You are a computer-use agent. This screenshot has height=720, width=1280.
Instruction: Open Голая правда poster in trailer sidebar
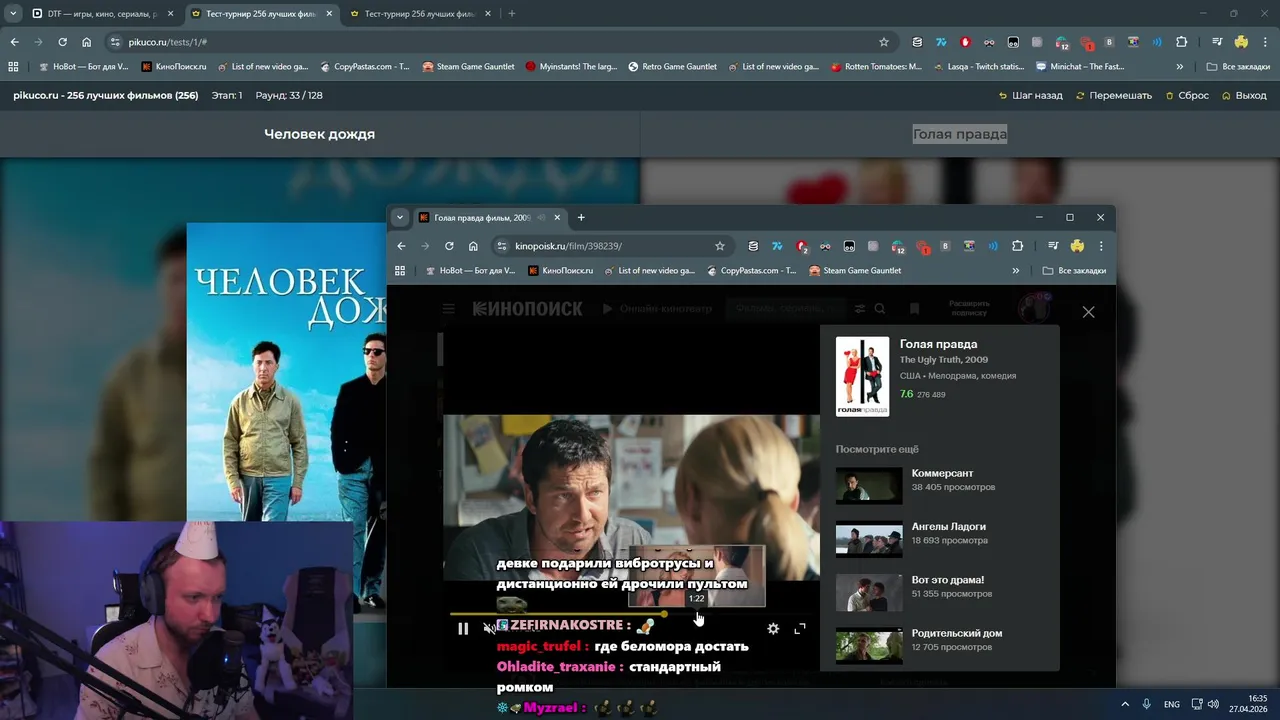coord(862,376)
